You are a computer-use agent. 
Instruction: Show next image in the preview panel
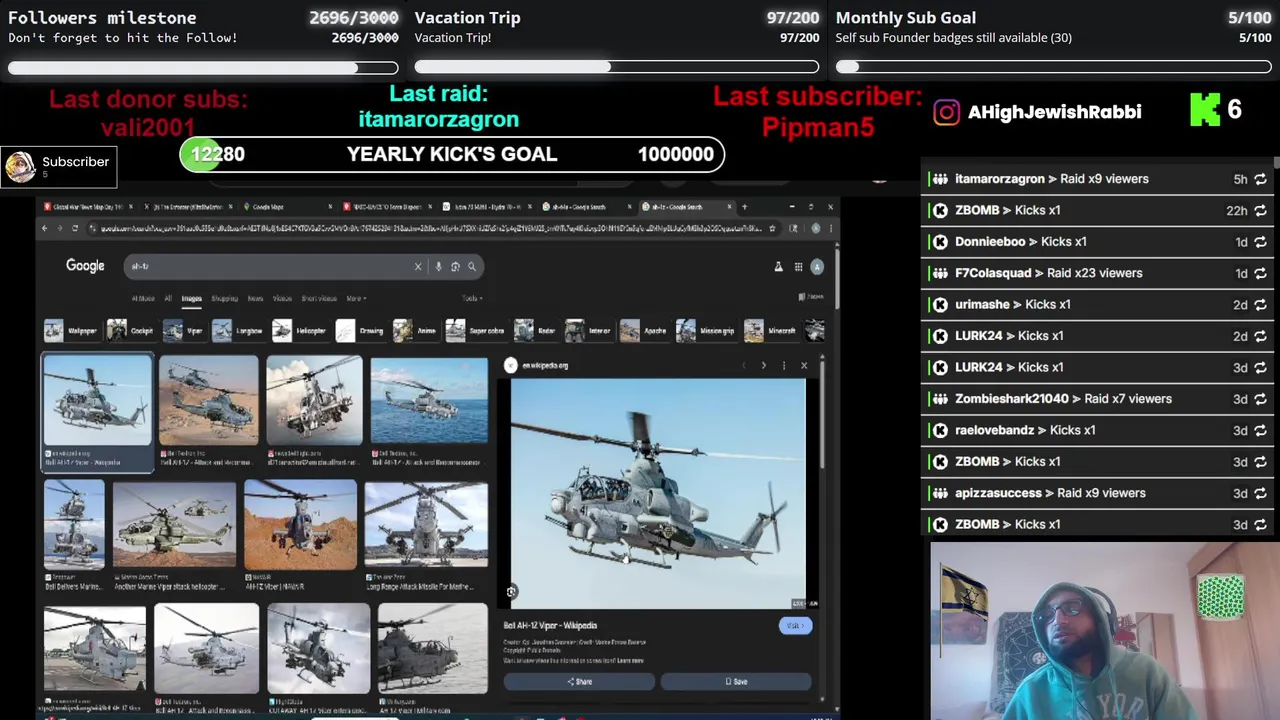pos(764,365)
